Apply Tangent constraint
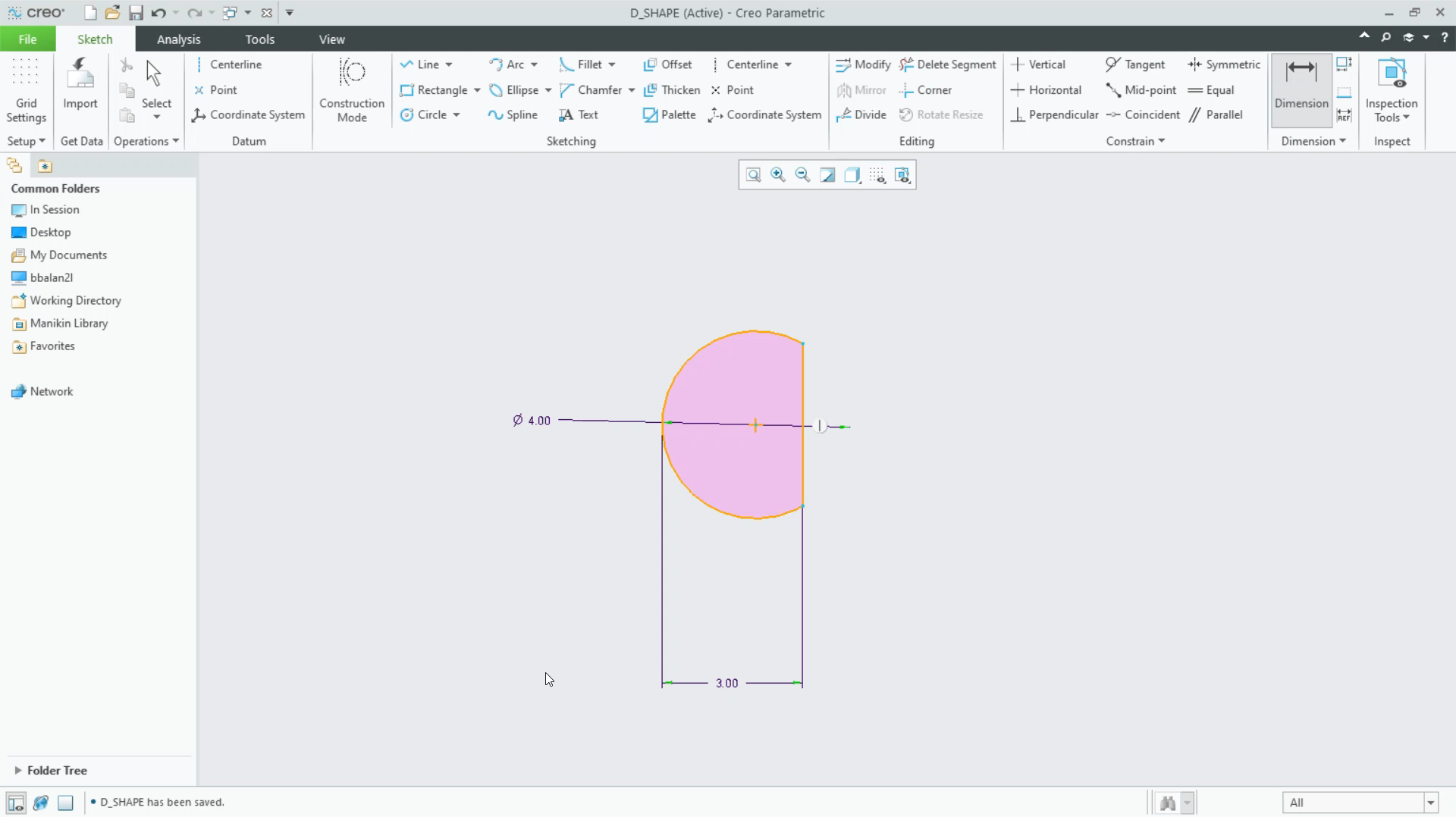 (1135, 64)
